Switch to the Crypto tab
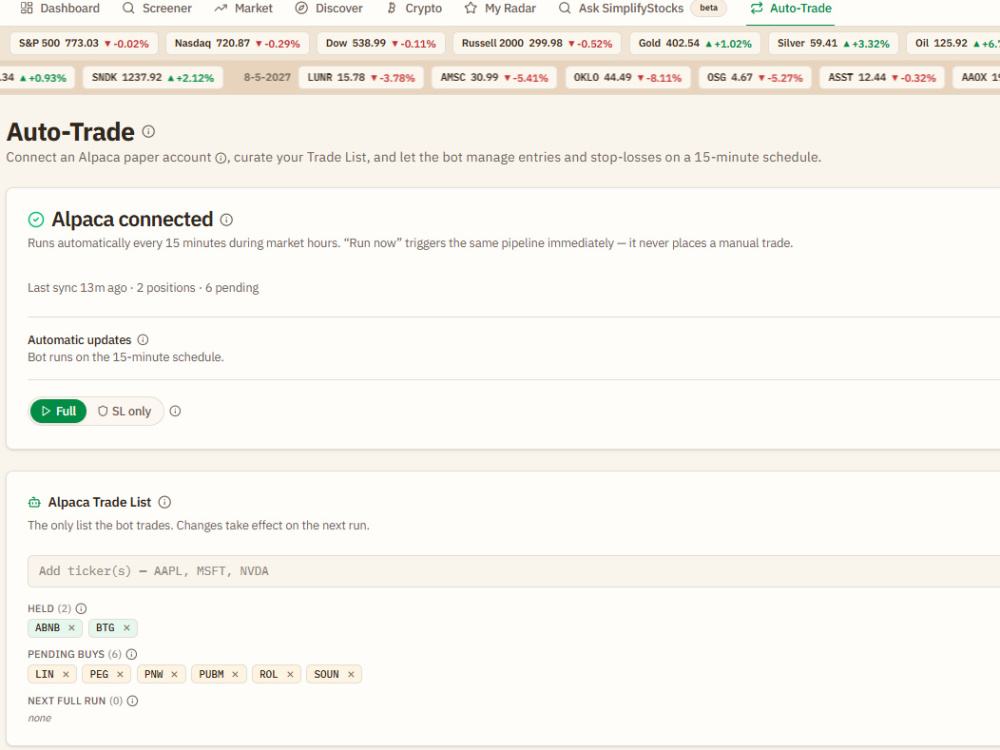The image size is (1000, 750). pyautogui.click(x=415, y=8)
